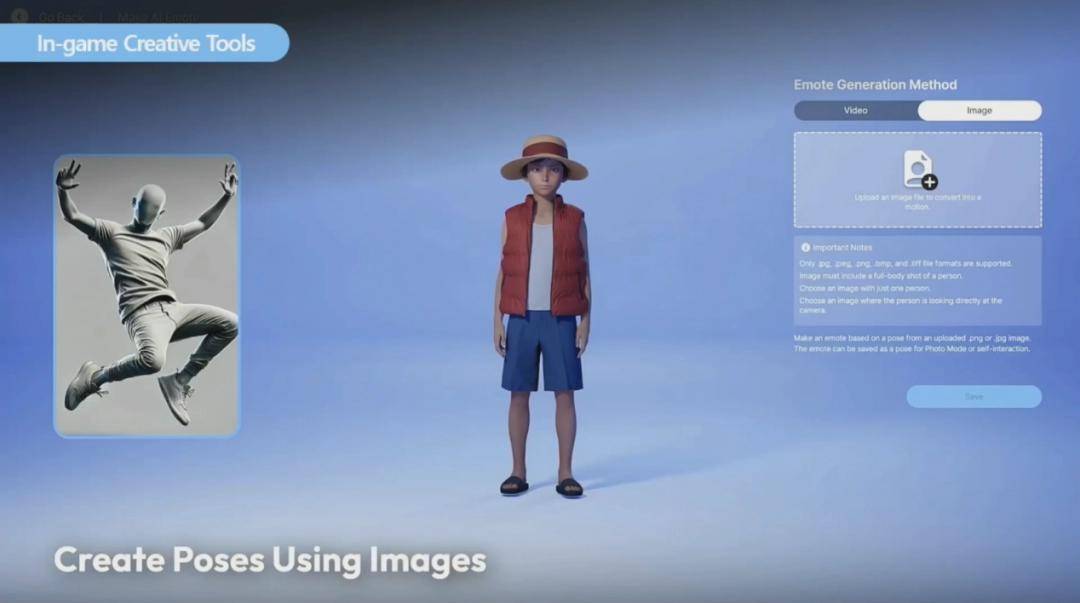The width and height of the screenshot is (1080, 603).
Task: Click the straw-hat character avatar
Action: point(544,316)
